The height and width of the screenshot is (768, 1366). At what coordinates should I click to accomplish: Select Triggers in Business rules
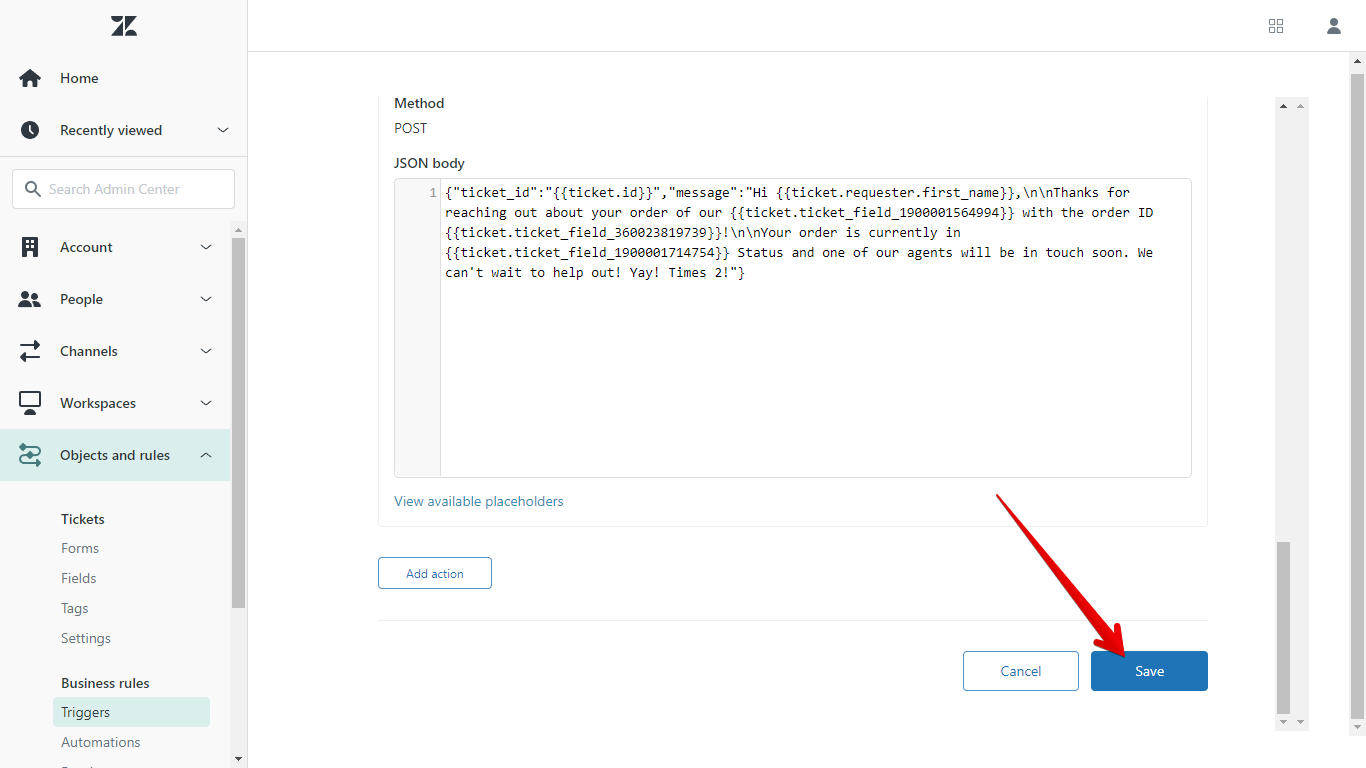pos(131,712)
